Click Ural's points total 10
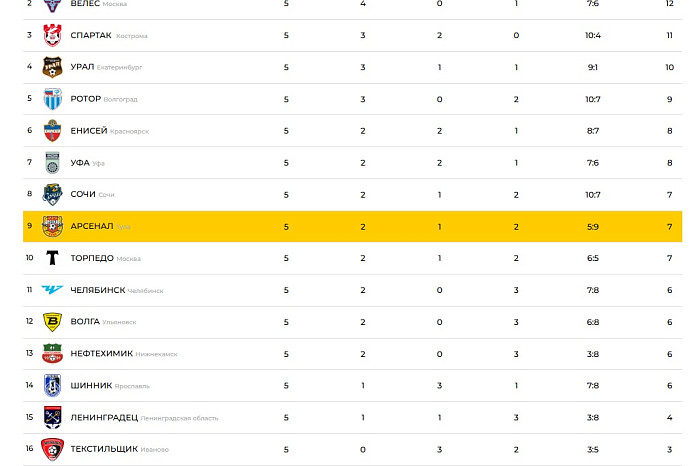This screenshot has width=700, height=466. (x=670, y=67)
